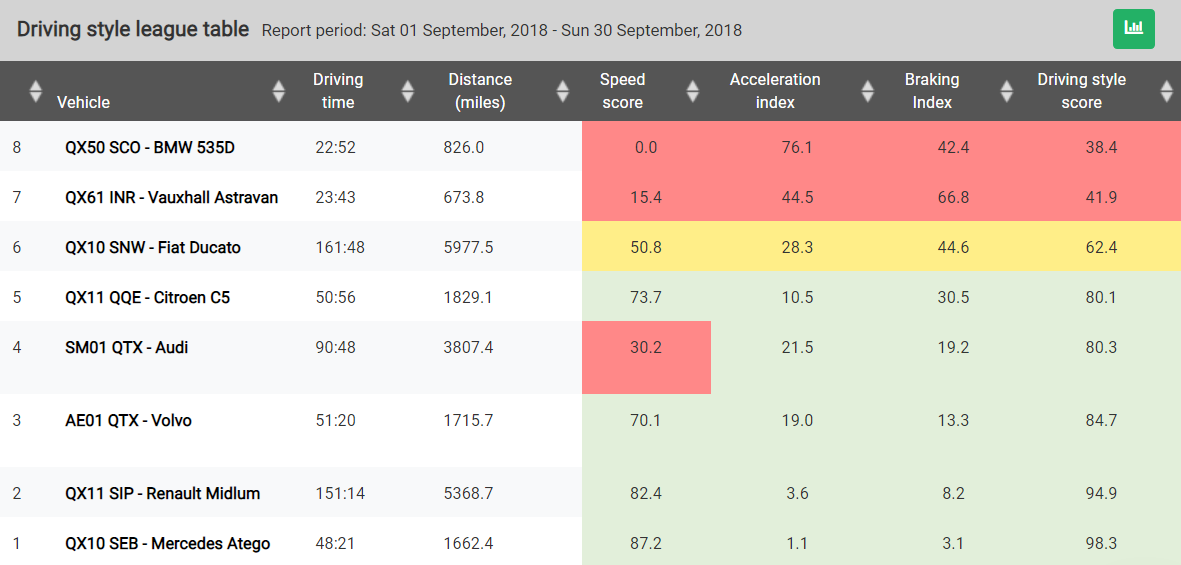Open QX50 SCO - BMW 535D vehicle
This screenshot has width=1181, height=565.
click(150, 147)
